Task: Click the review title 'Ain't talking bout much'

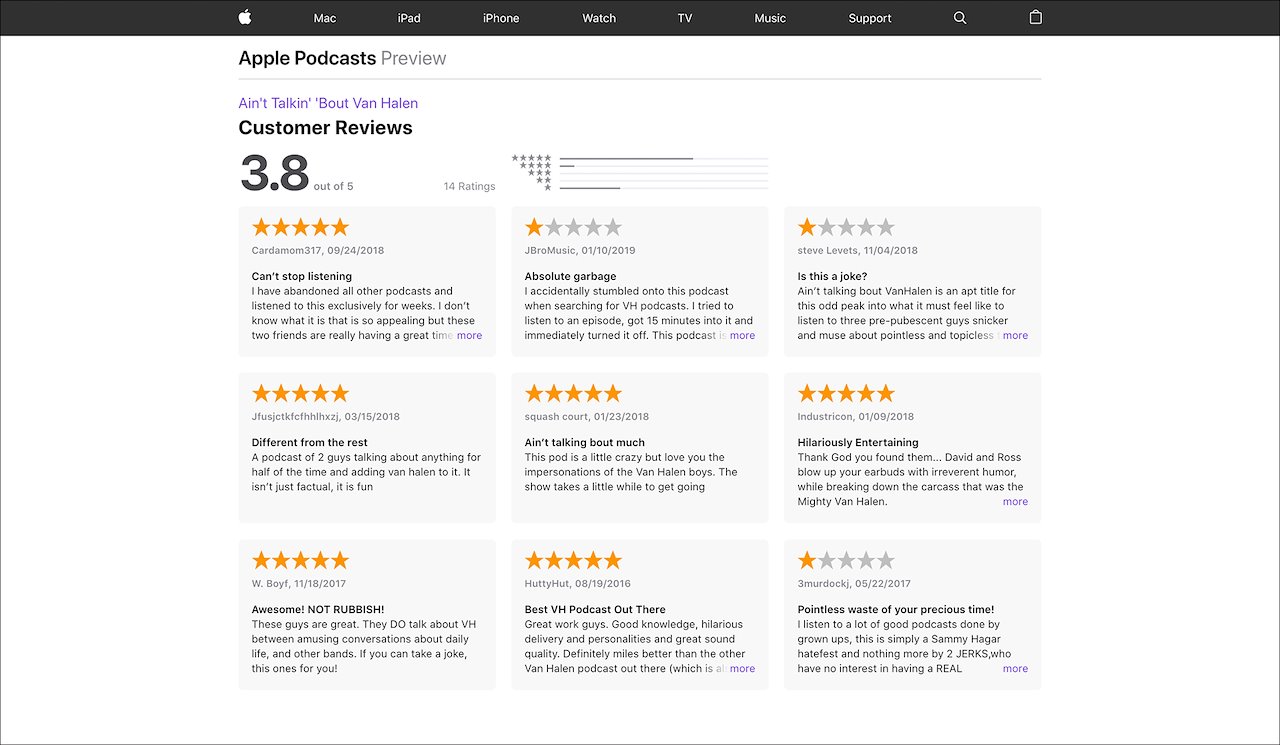Action: (585, 442)
